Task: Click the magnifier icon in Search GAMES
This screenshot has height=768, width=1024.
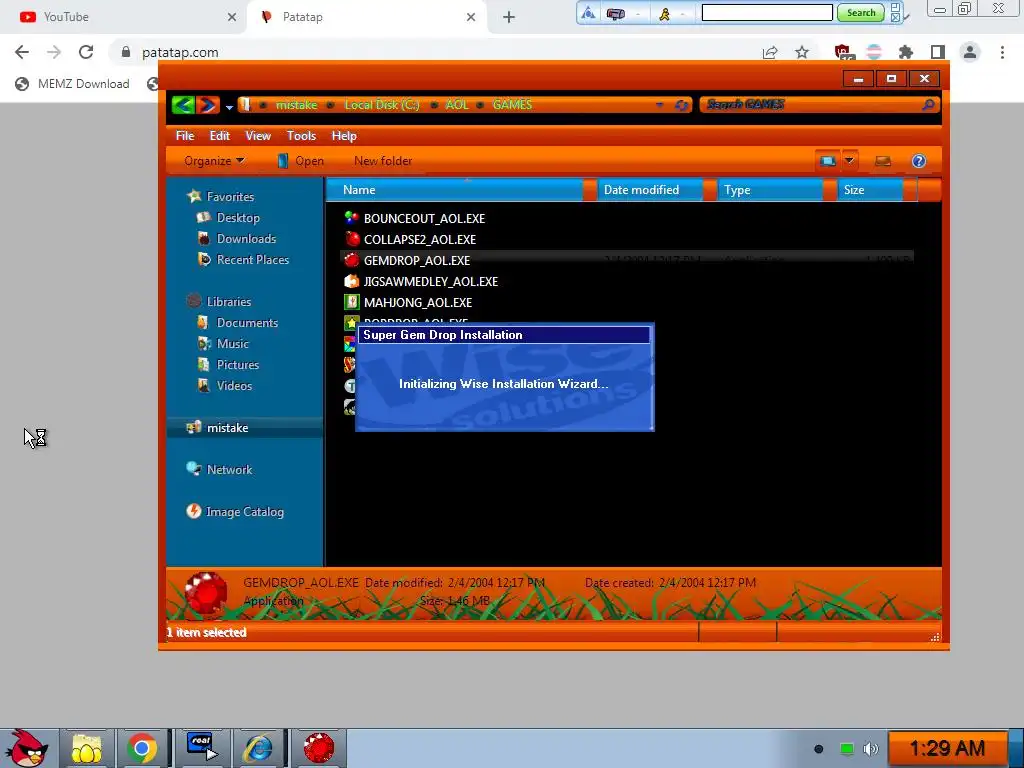Action: tap(928, 104)
